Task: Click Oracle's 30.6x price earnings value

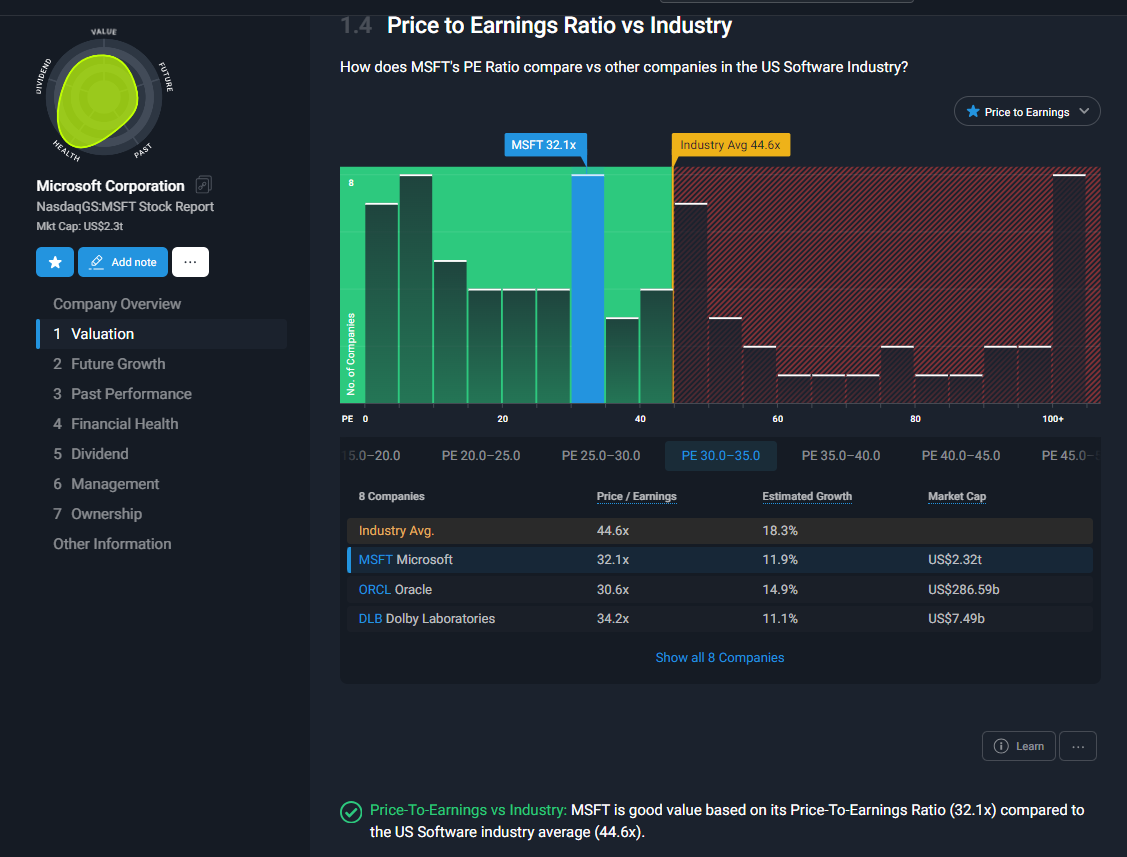Action: pos(613,590)
